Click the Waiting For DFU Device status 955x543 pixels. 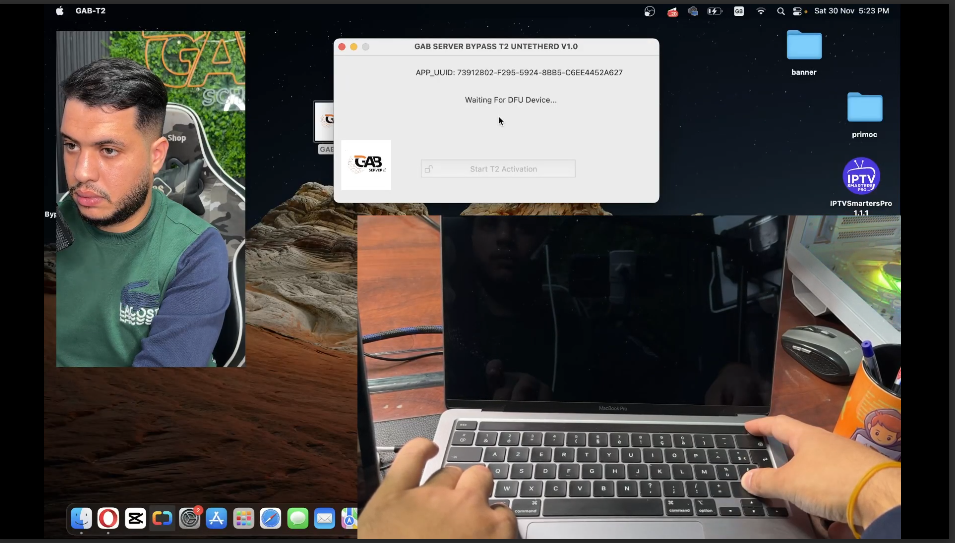510,100
